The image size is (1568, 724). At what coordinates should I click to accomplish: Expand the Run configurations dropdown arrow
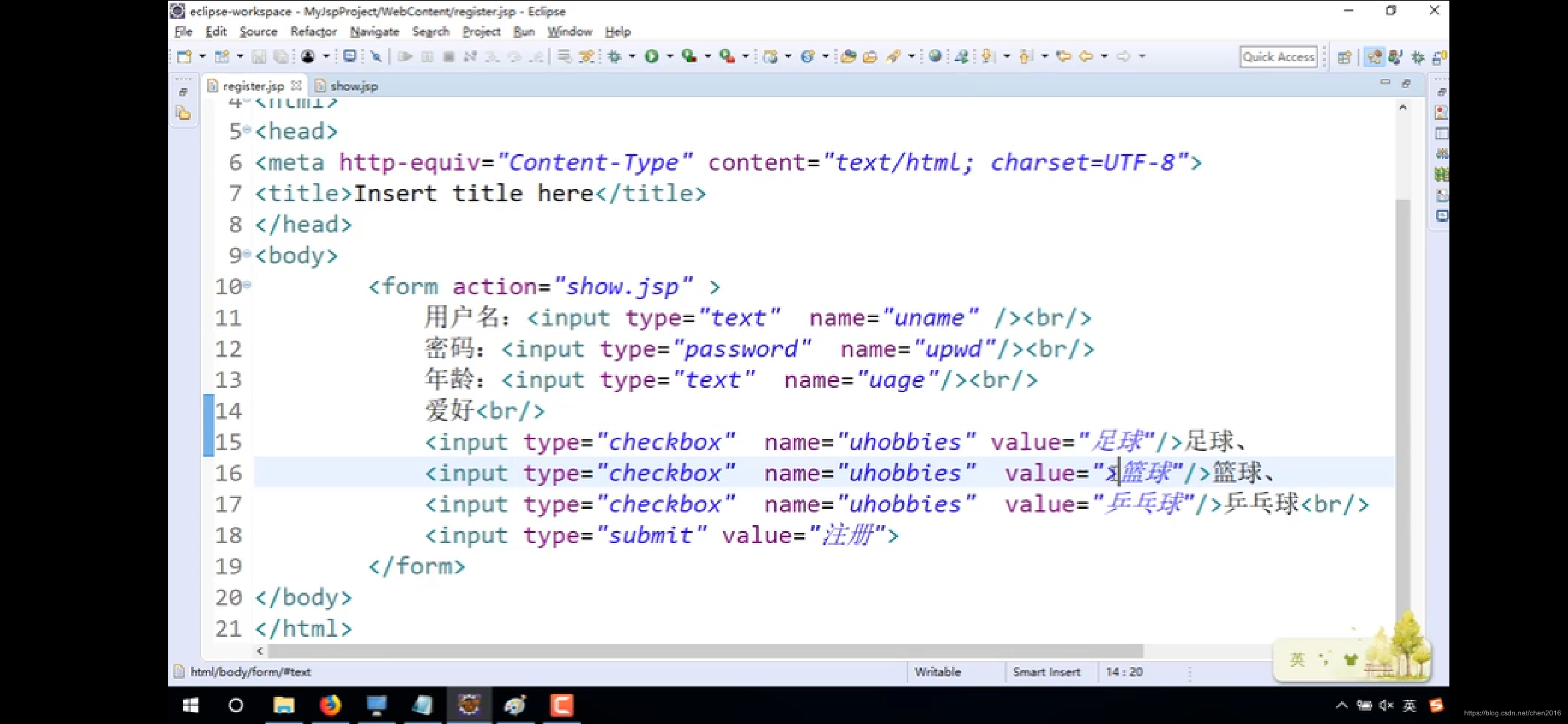pyautogui.click(x=669, y=57)
